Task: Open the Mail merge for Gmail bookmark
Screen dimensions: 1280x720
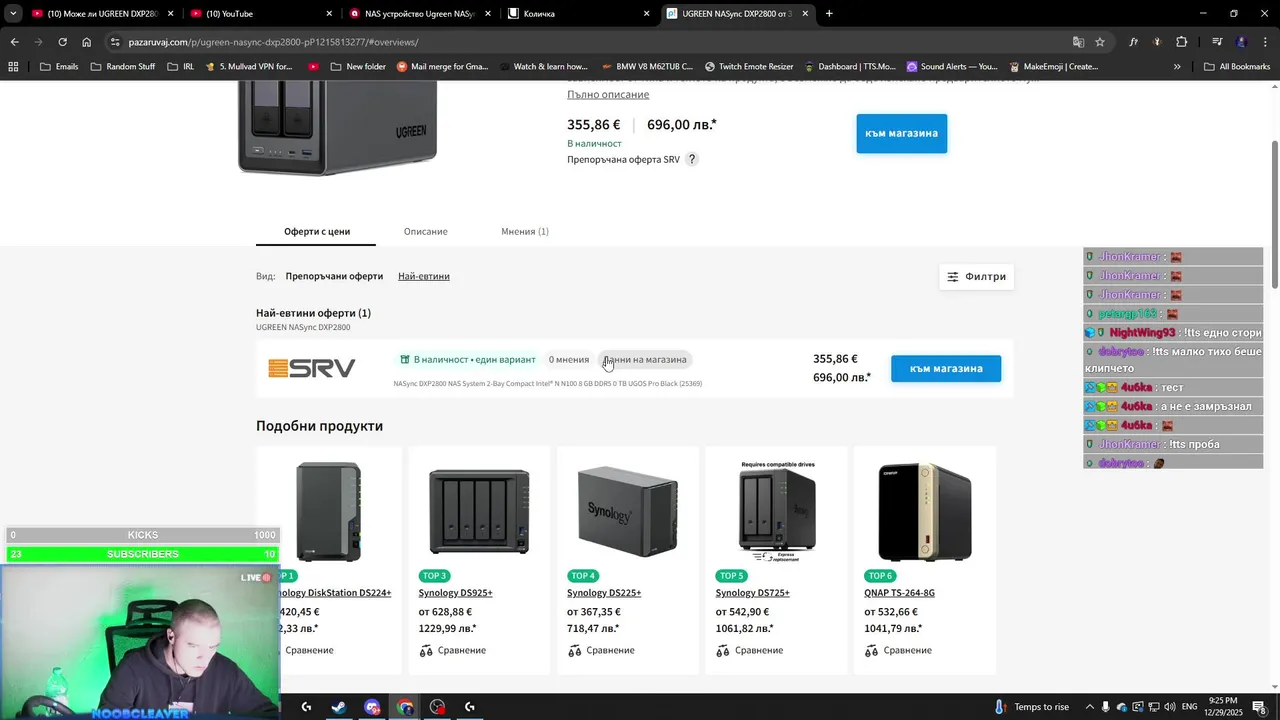Action: pos(442,67)
